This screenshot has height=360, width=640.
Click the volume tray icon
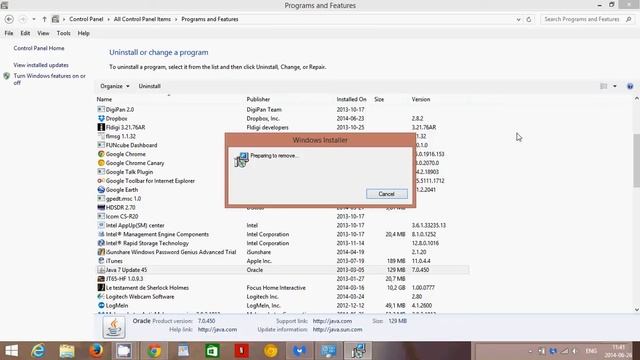click(574, 351)
